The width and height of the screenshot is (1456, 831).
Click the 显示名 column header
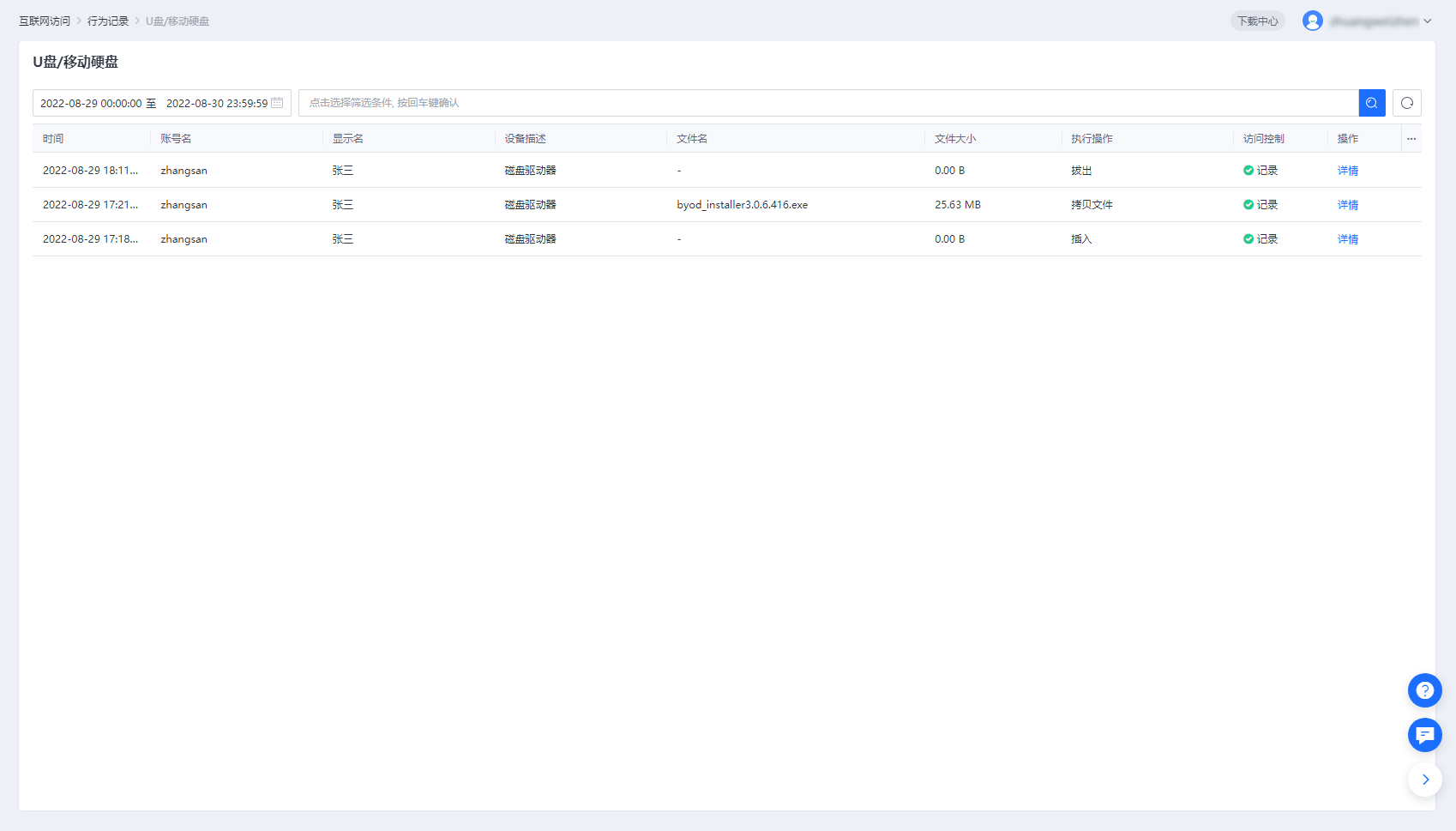coord(348,139)
